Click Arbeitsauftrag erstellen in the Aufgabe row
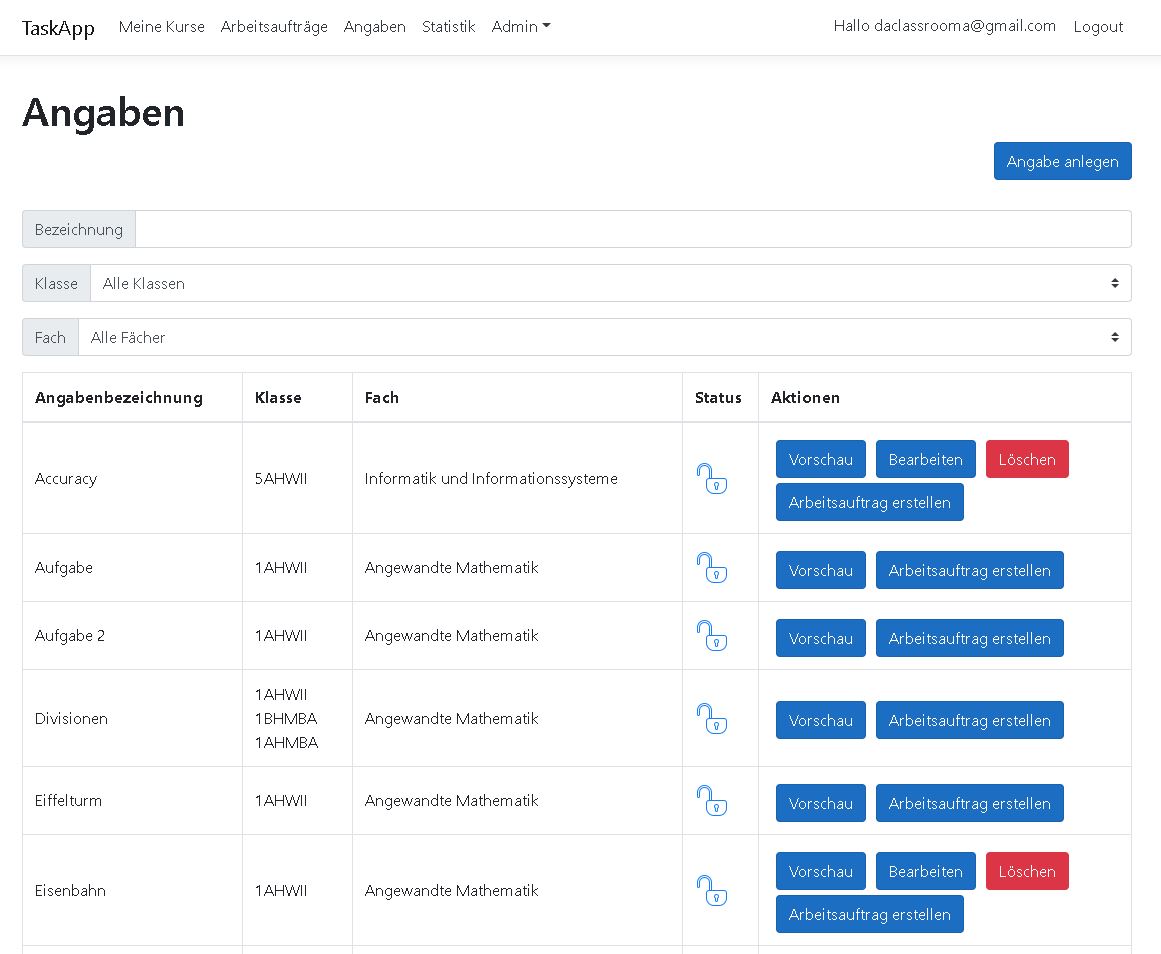 coord(969,570)
